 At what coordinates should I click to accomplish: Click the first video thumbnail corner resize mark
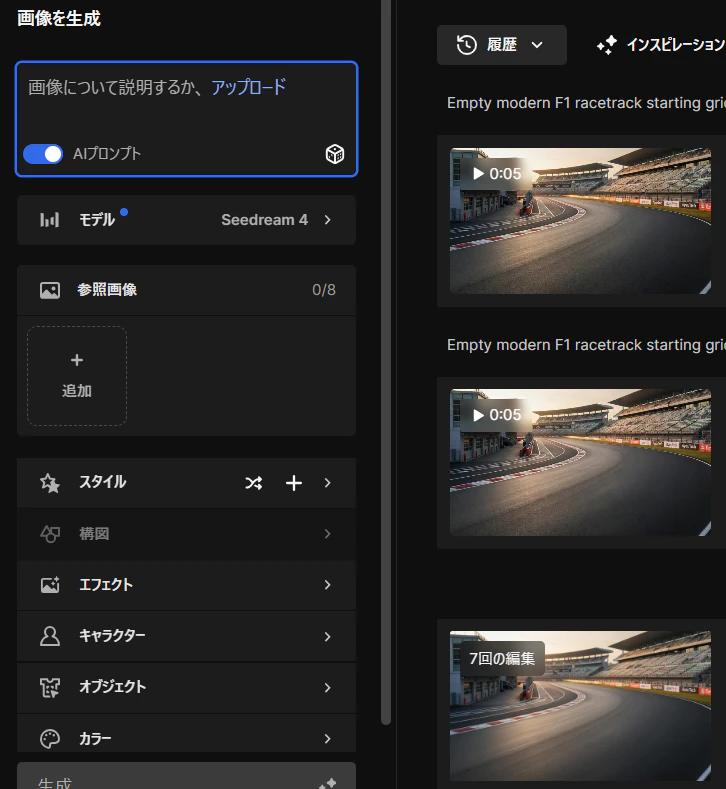pyautogui.click(x=705, y=287)
